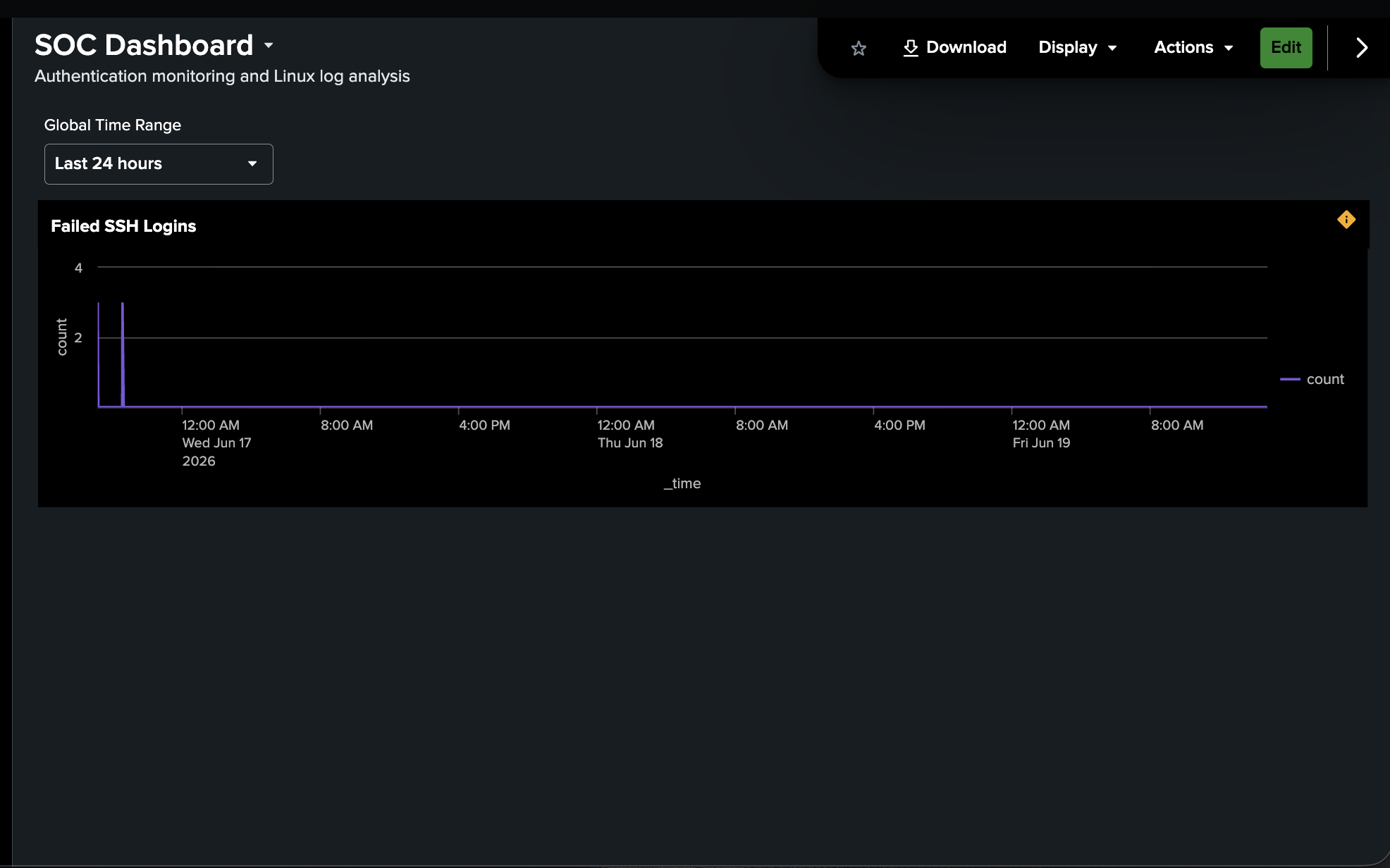Click the download arrow icon
Screen dimensions: 1390x868
coord(911,48)
